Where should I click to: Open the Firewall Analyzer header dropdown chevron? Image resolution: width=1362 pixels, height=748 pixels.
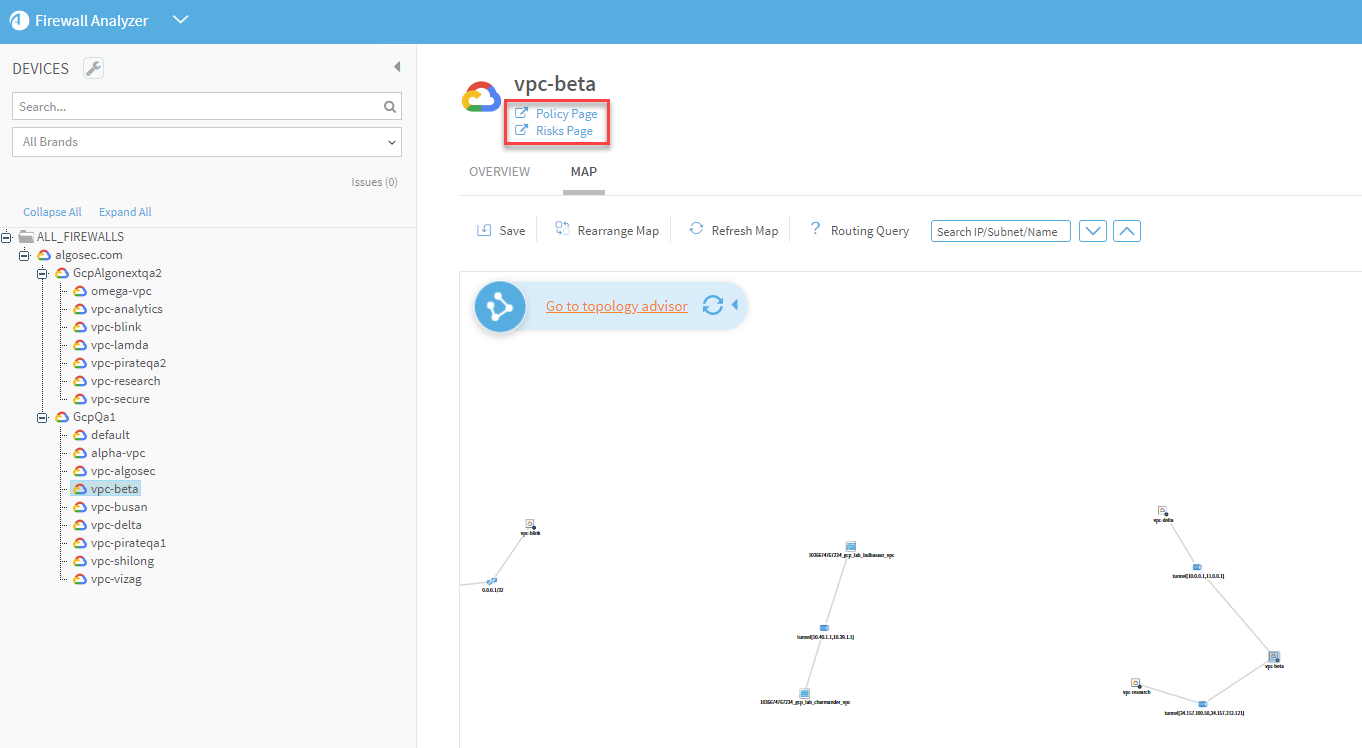(180, 20)
